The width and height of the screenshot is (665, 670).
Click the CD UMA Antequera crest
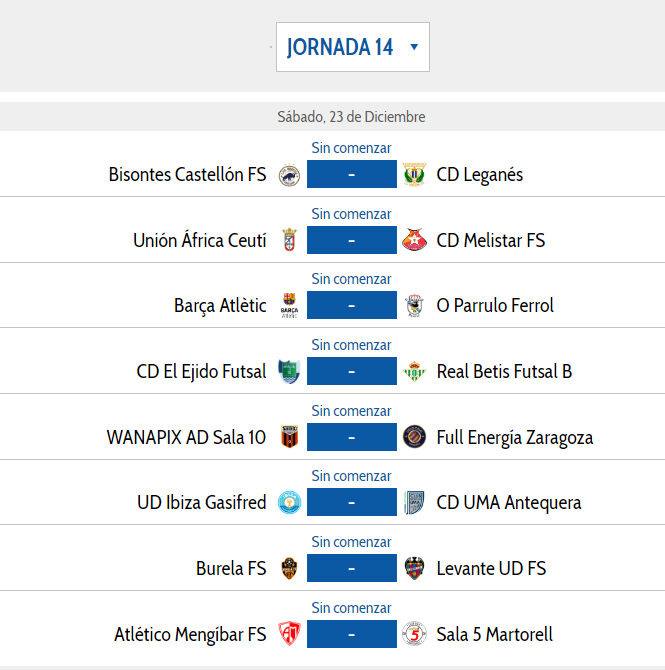(414, 503)
